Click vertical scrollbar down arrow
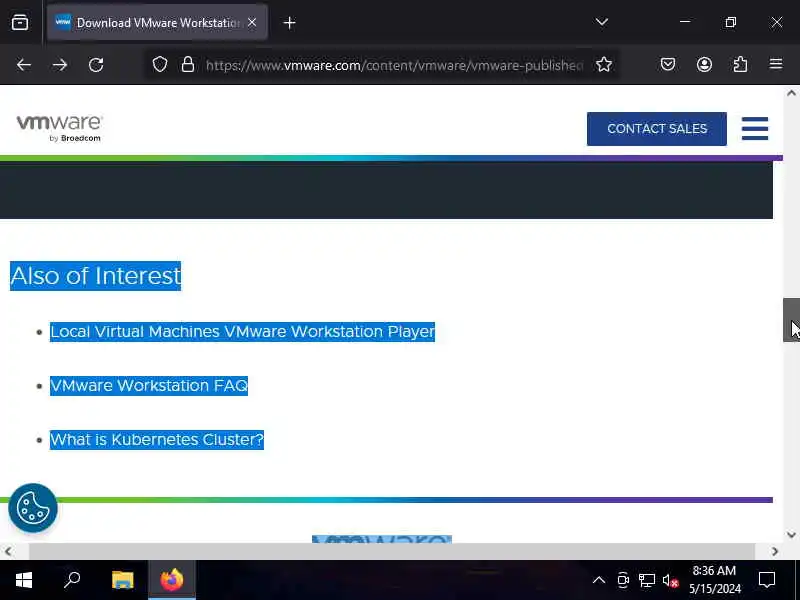 (791, 535)
